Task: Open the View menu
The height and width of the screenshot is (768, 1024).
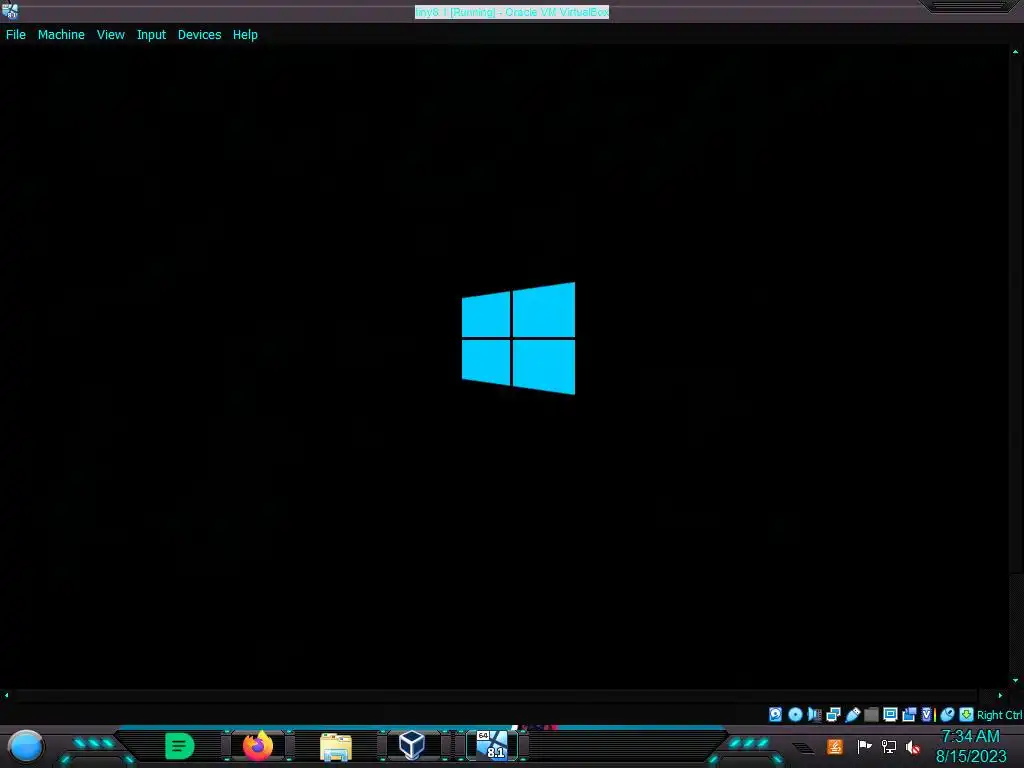Action: pyautogui.click(x=110, y=35)
